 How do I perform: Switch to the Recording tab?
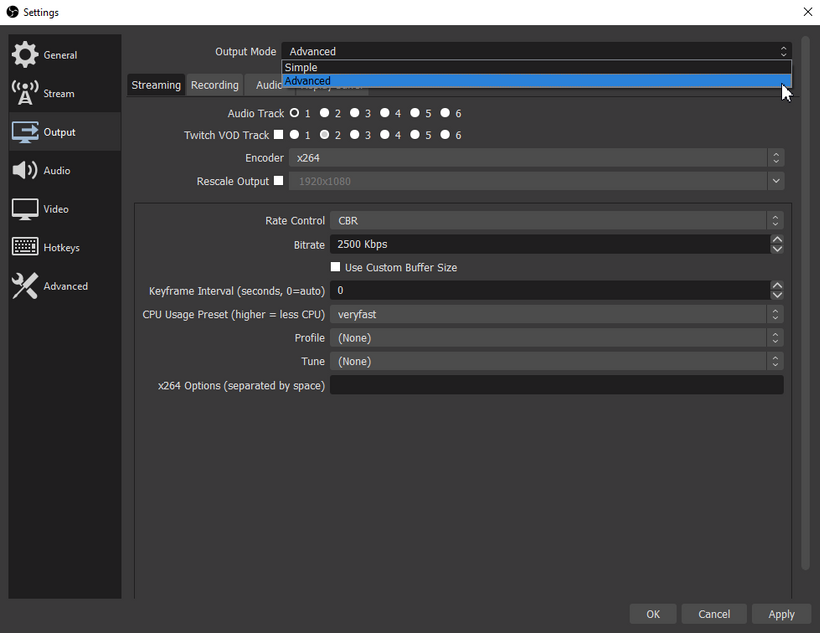point(214,85)
